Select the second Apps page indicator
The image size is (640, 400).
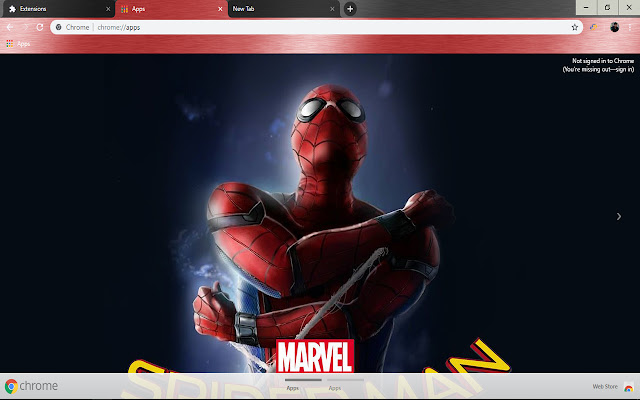[x=345, y=384]
